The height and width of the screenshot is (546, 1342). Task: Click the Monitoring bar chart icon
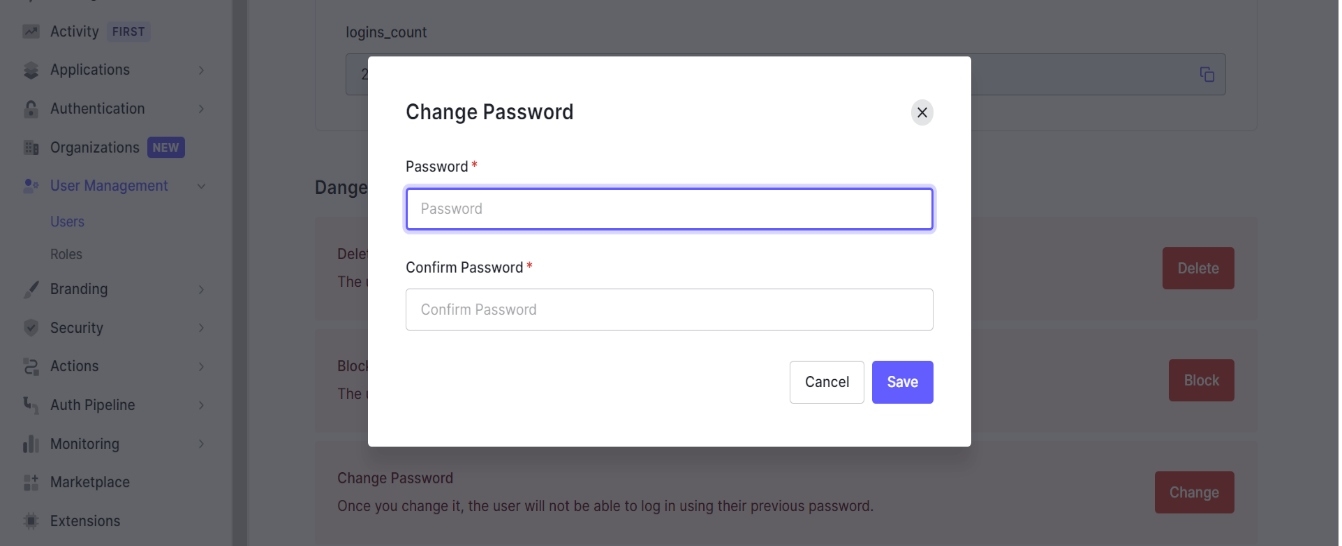pyautogui.click(x=31, y=444)
